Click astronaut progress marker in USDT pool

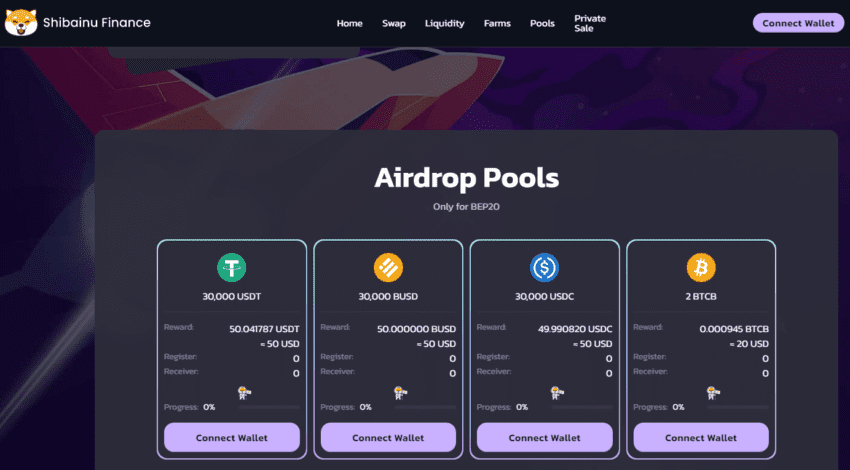pyautogui.click(x=244, y=392)
